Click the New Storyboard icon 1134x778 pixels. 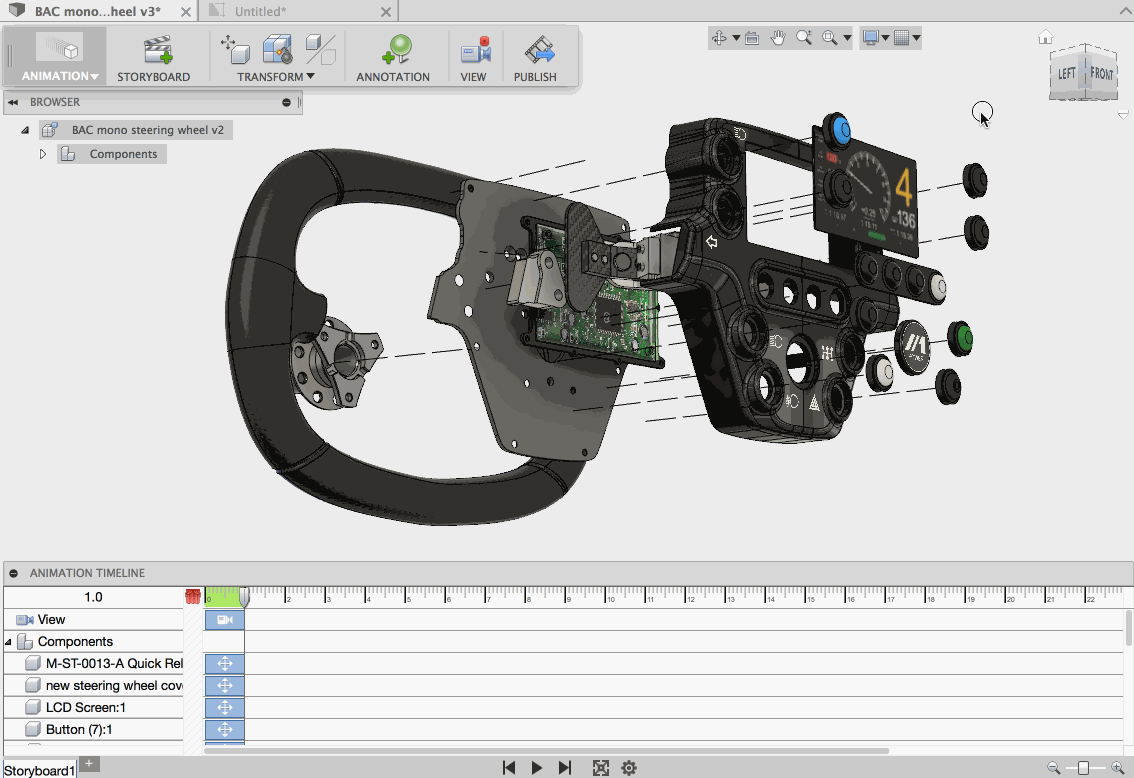(x=157, y=50)
